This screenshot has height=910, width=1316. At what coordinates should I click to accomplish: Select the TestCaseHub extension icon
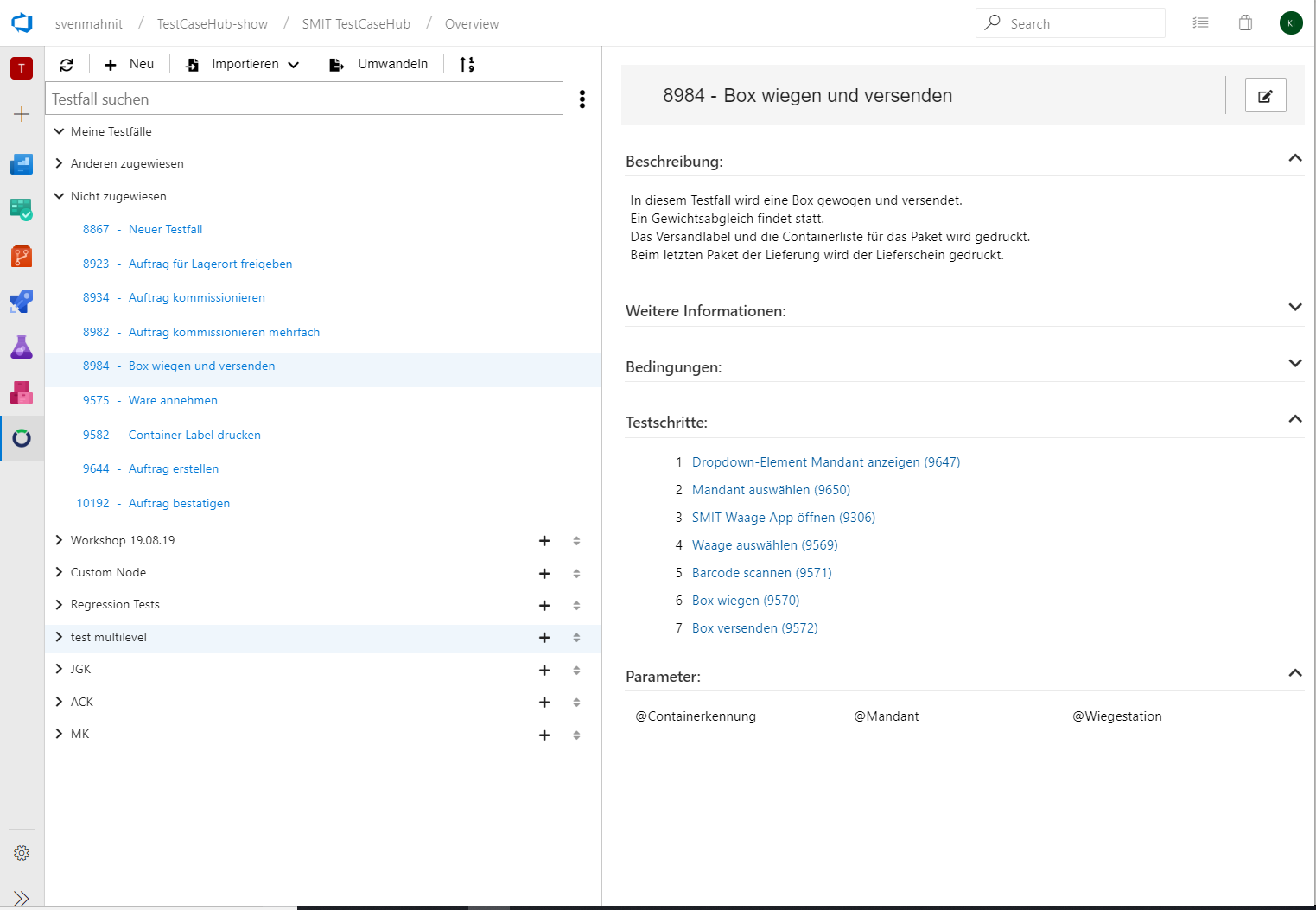(x=22, y=437)
